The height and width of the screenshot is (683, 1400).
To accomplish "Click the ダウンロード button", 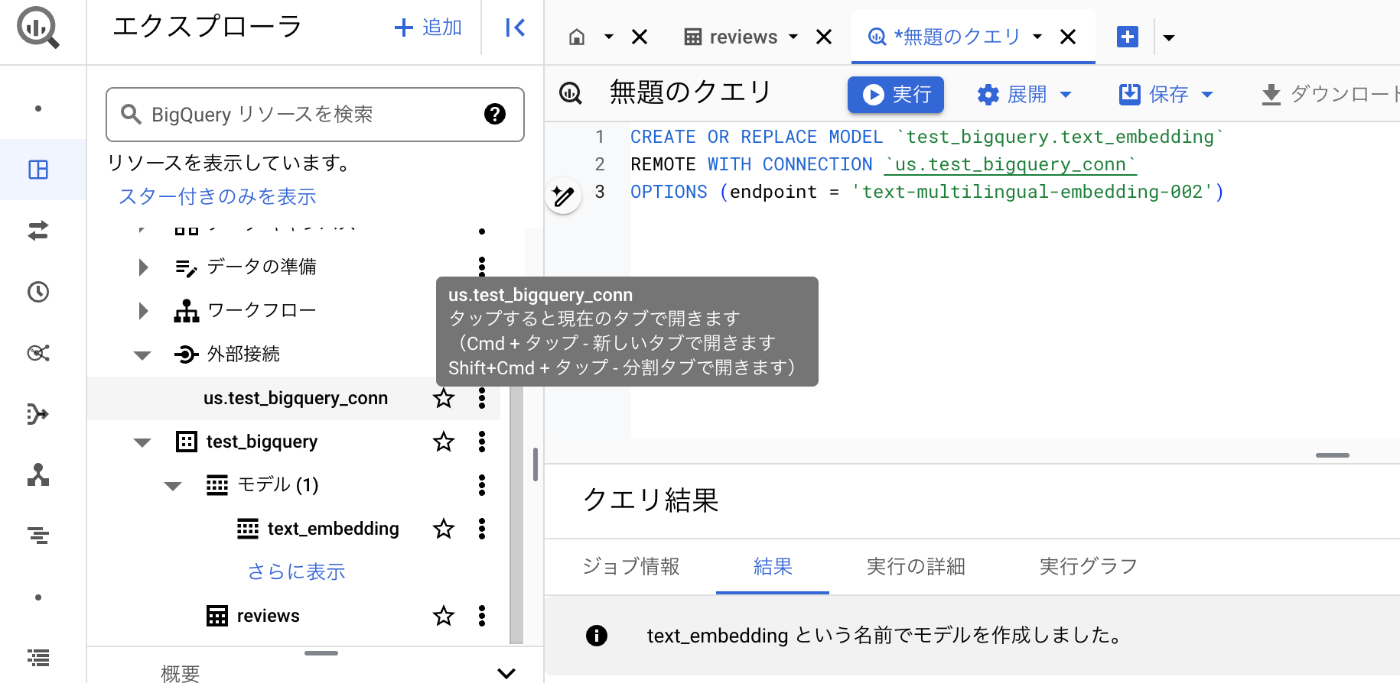I will point(1330,94).
